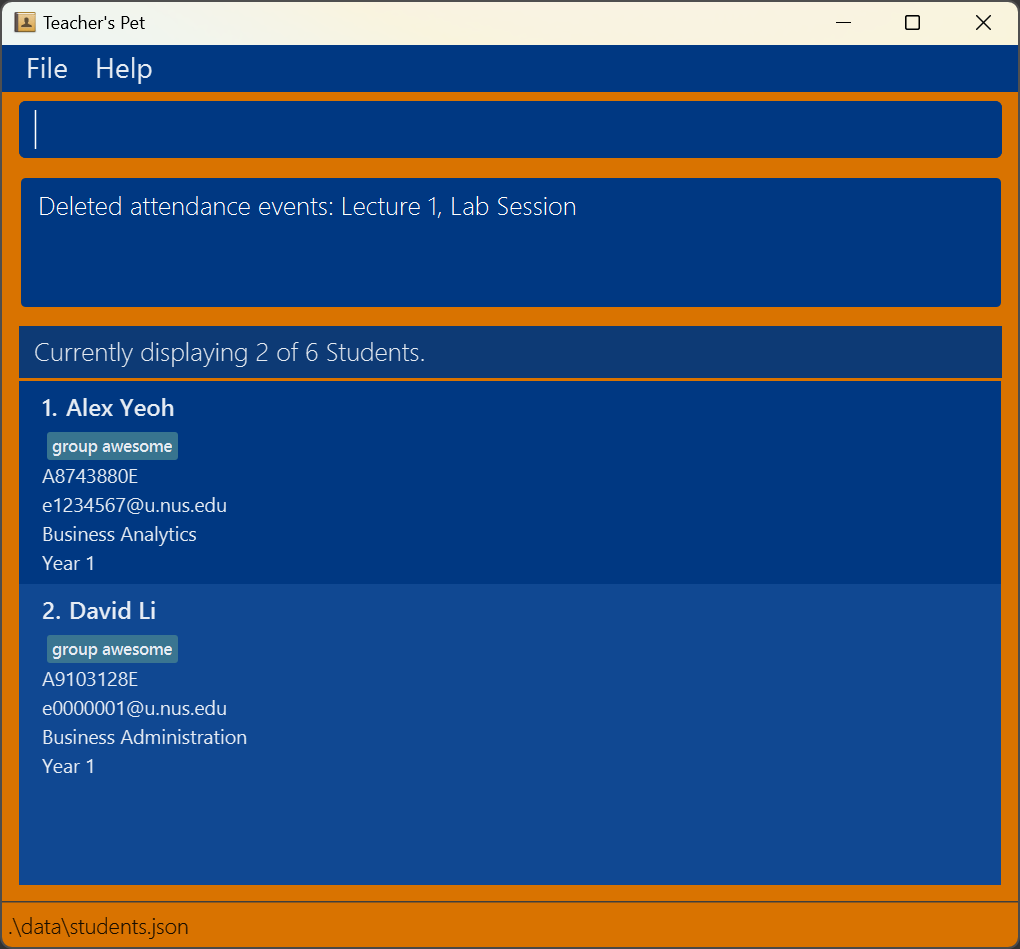Close the Teacher's Pet window
Viewport: 1020px width, 949px height.
pyautogui.click(x=983, y=23)
